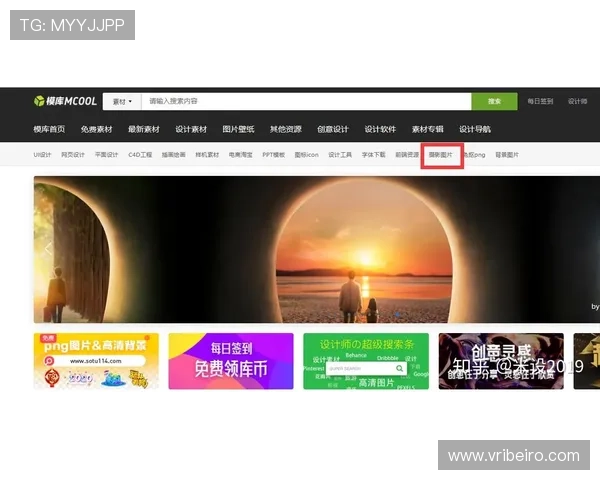Select the C4D工程 sub-category

[140, 155]
